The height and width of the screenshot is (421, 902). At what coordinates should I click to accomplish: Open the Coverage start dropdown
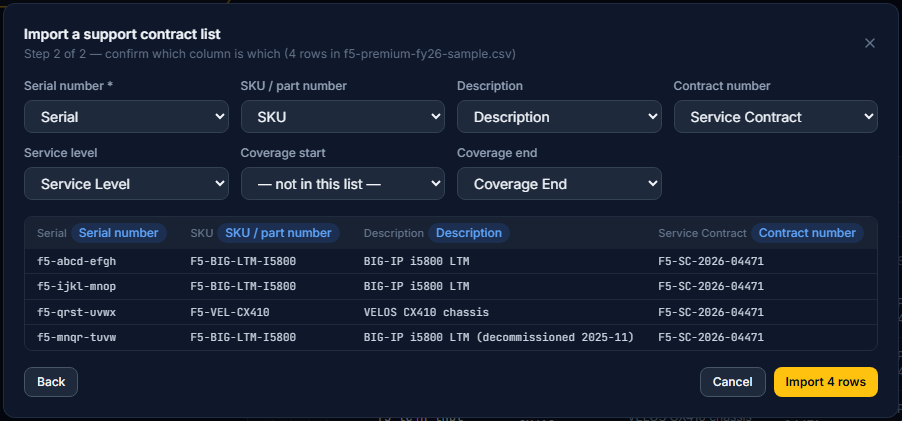click(343, 183)
